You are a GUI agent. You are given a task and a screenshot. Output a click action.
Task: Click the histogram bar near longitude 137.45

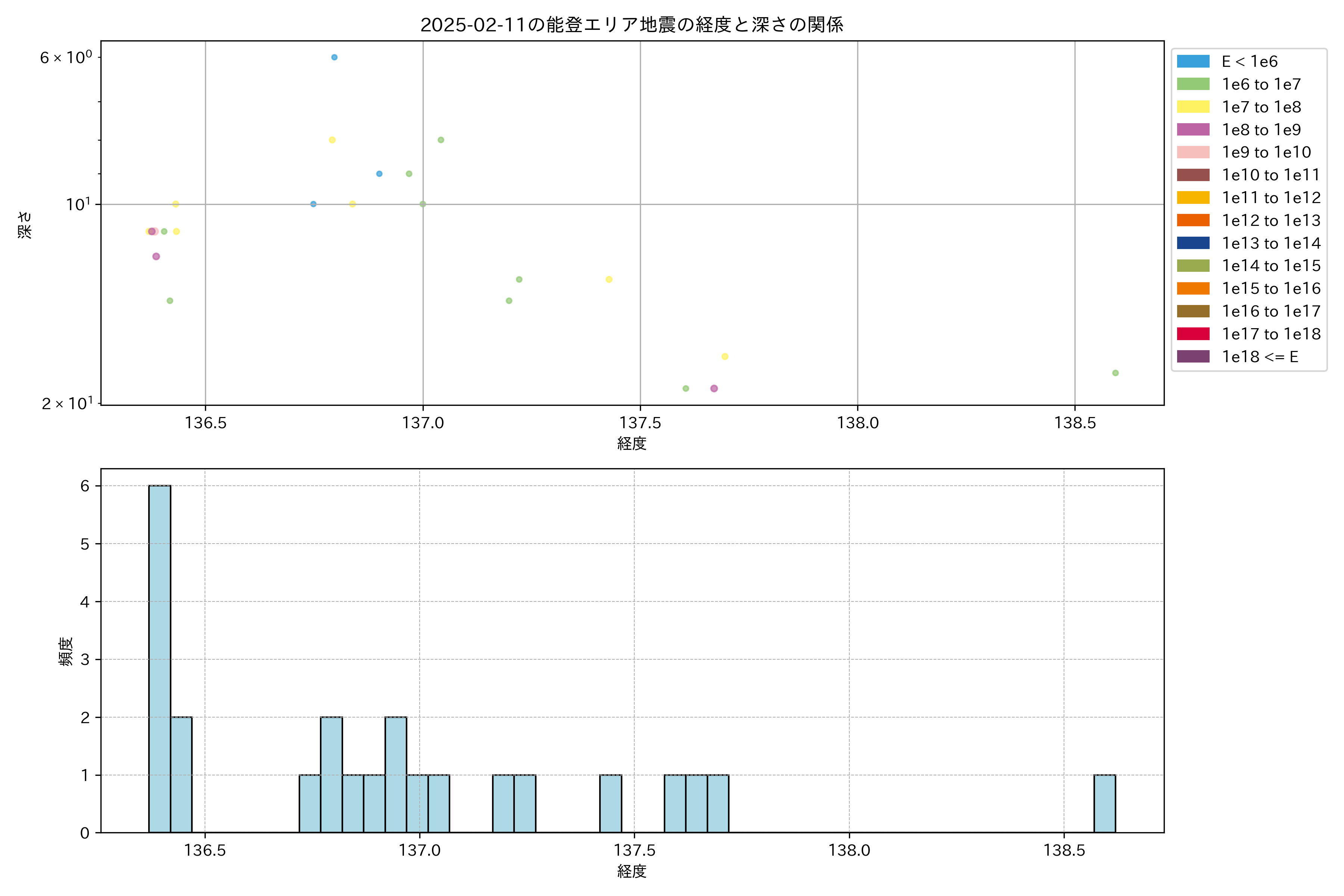click(x=610, y=803)
